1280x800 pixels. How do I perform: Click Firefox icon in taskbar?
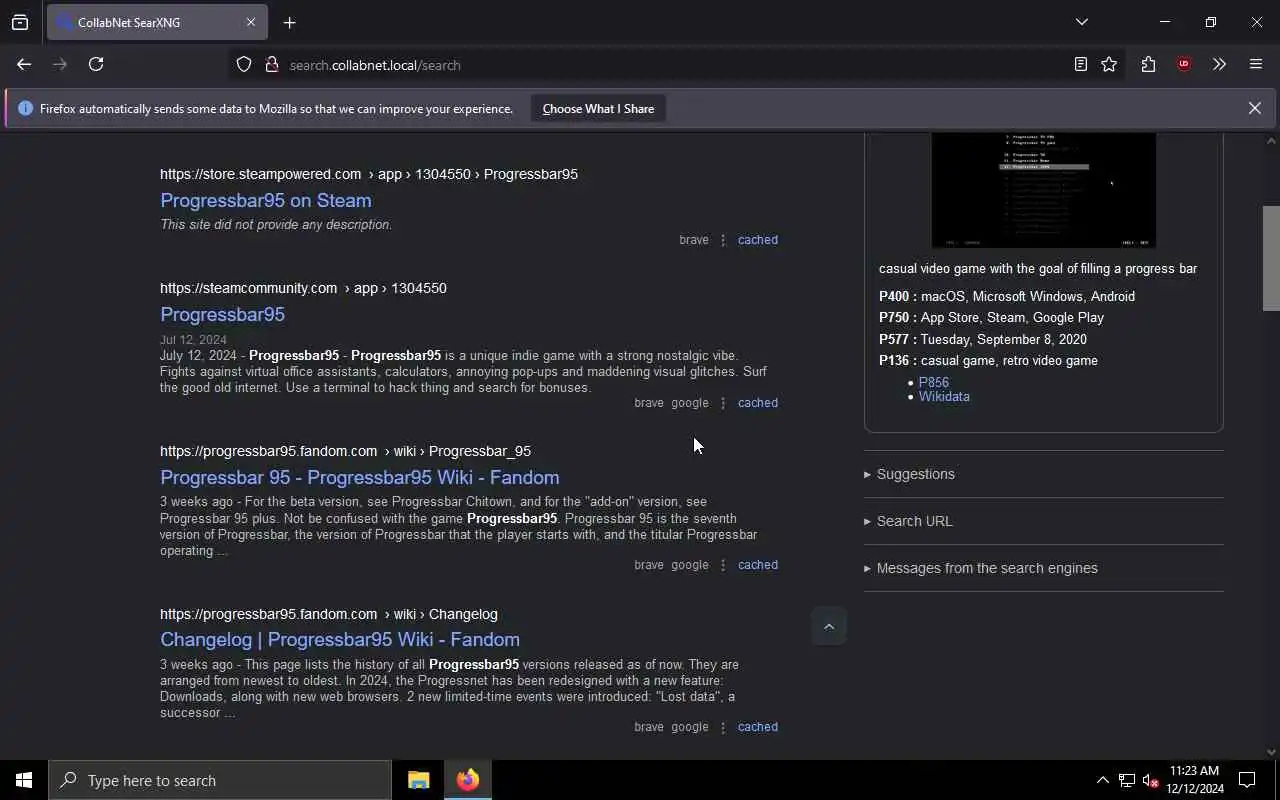coord(467,780)
